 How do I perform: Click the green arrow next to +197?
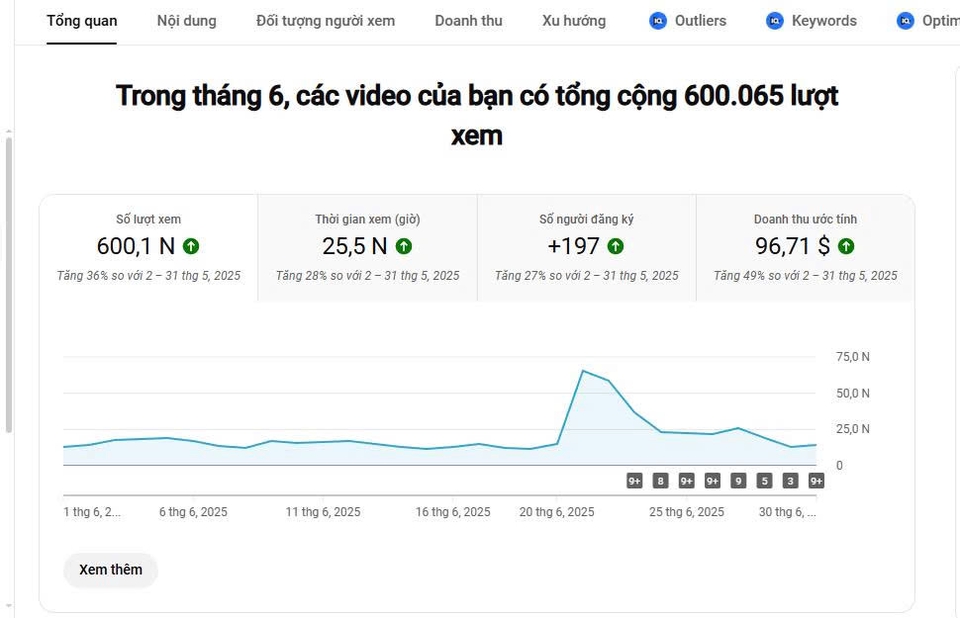click(x=616, y=246)
